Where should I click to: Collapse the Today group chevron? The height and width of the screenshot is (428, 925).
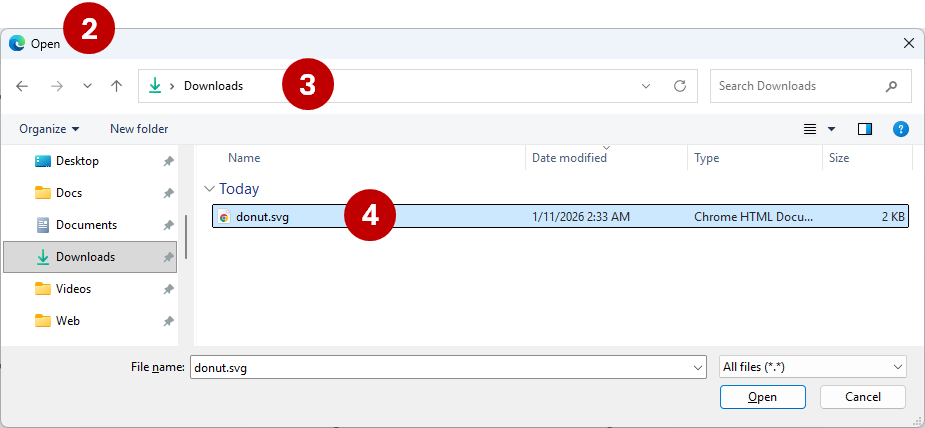[209, 189]
